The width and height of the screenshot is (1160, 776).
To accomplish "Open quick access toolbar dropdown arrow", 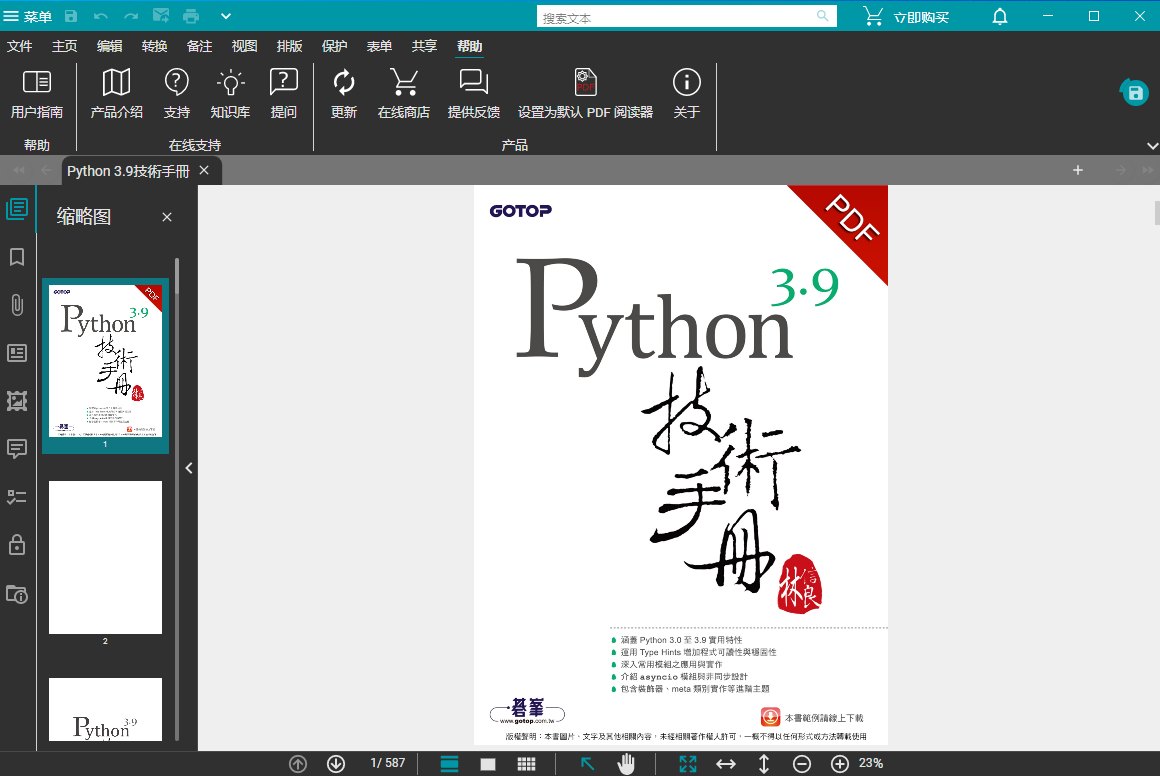I will [226, 16].
